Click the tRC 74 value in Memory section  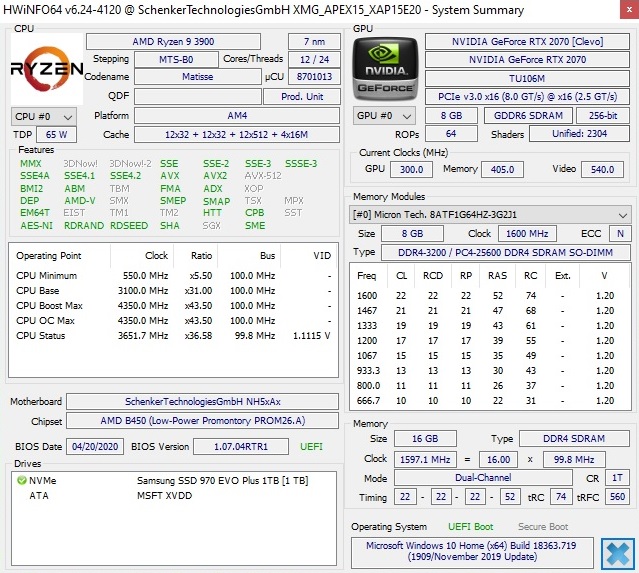561,497
